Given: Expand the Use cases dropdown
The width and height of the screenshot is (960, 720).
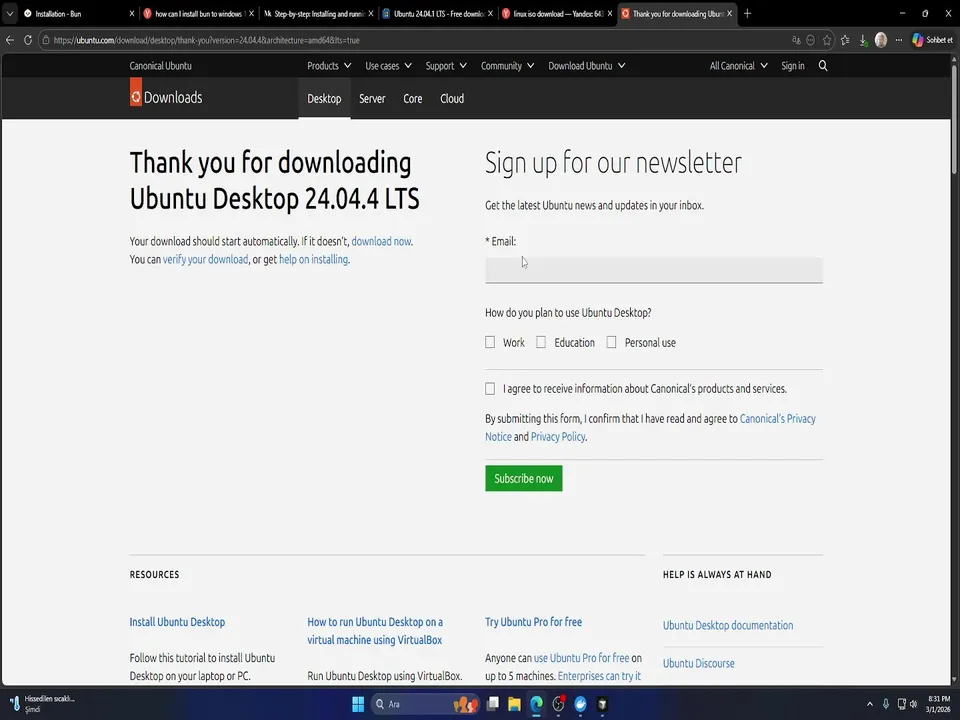Looking at the screenshot, I should click(388, 66).
